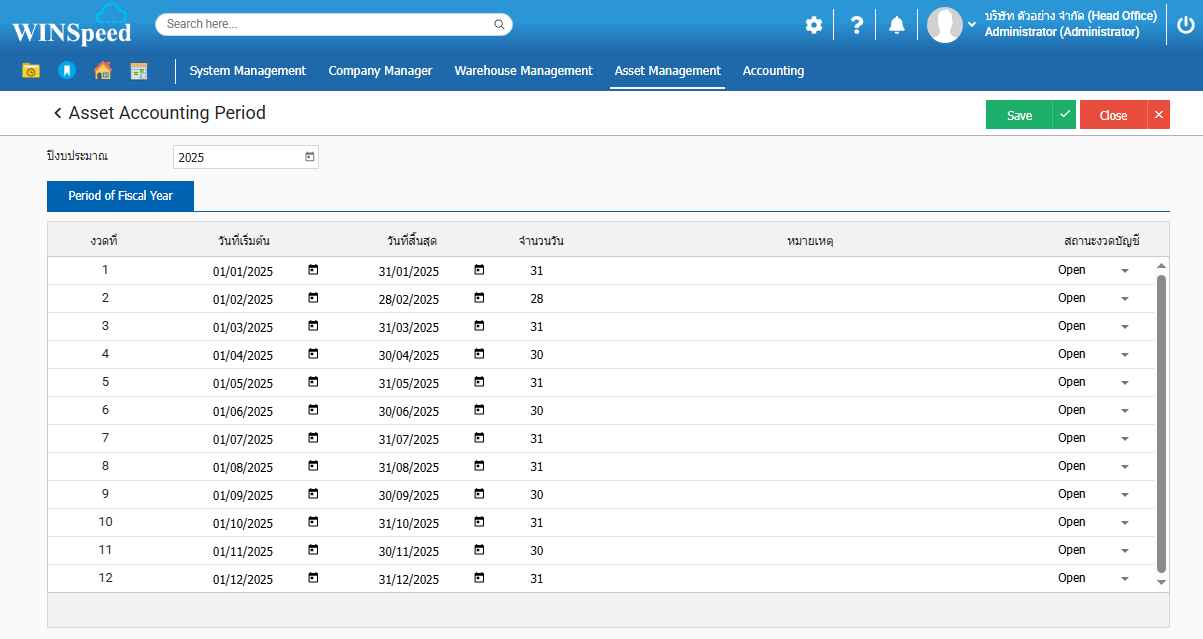Viewport: 1203px width, 639px height.
Task: Open the calendar grid toolbar icon
Action: click(x=139, y=71)
